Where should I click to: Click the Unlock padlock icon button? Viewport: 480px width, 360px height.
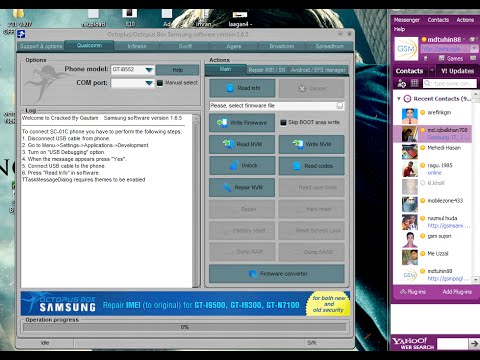coord(242,166)
